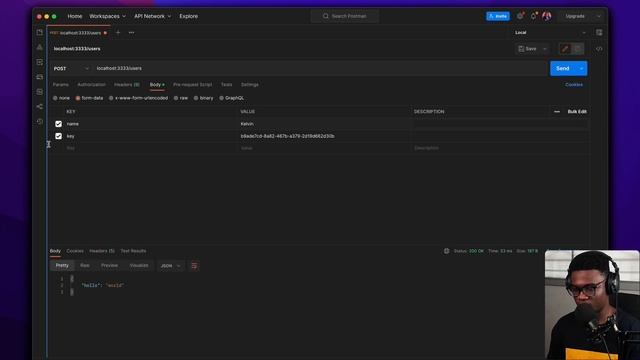Viewport: 640px width, 360px height.
Task: Switch to the Tests tab
Action: point(227,84)
